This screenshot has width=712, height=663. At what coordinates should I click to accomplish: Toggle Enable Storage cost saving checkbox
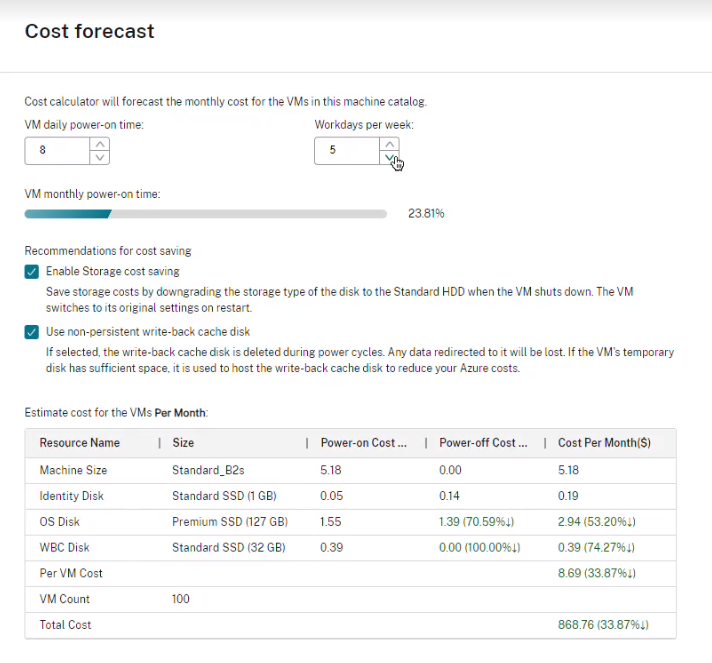pos(32,271)
